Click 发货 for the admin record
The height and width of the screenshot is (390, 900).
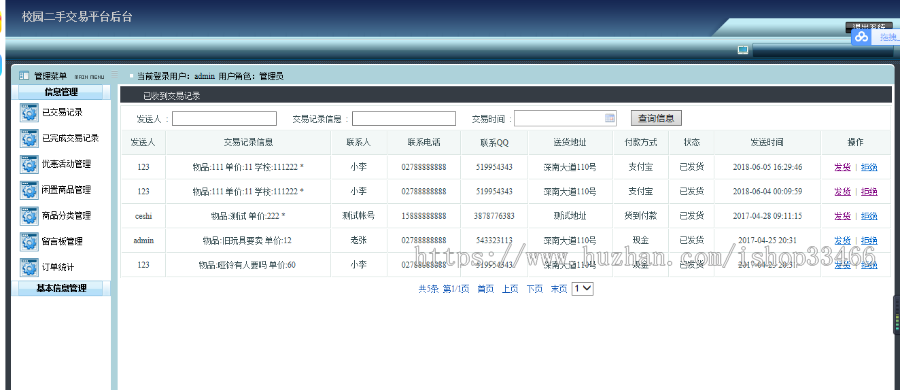[x=843, y=241]
